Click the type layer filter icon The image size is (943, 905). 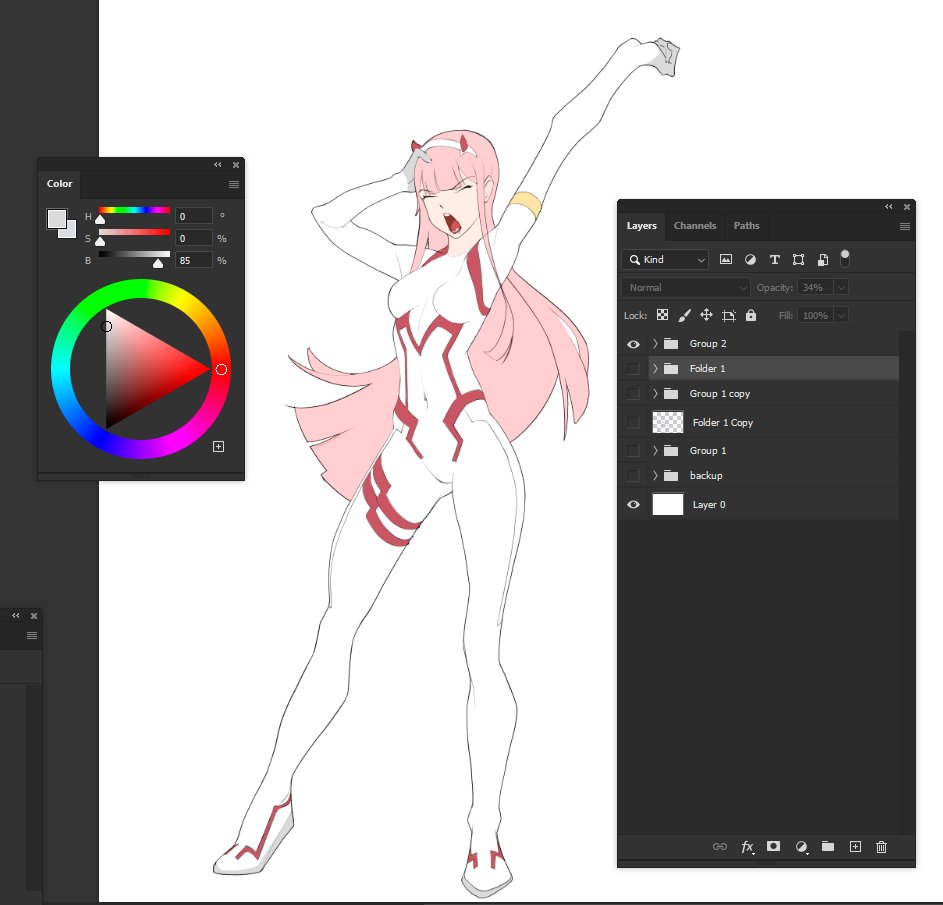pos(775,259)
